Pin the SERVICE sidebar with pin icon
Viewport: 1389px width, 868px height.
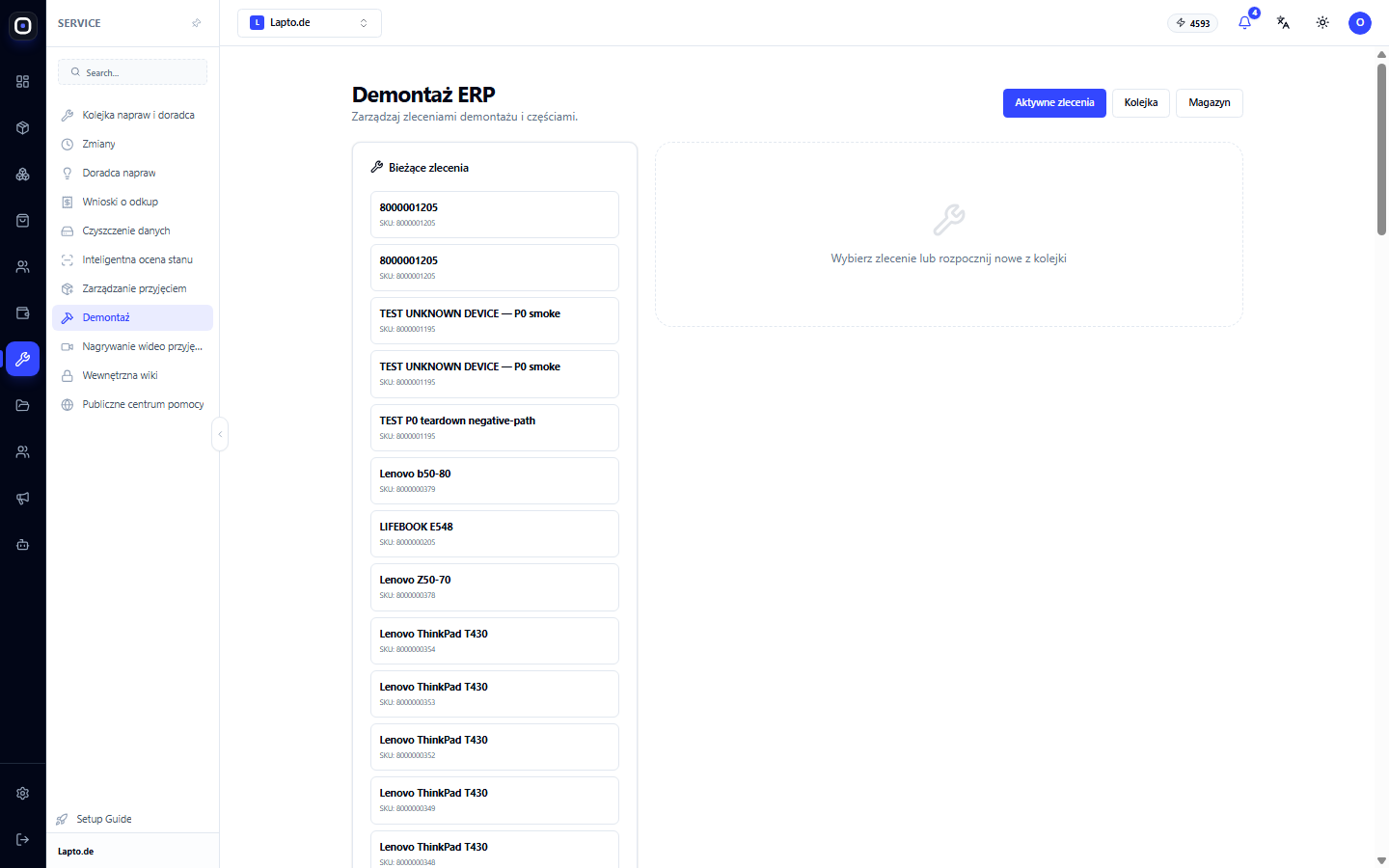(197, 23)
